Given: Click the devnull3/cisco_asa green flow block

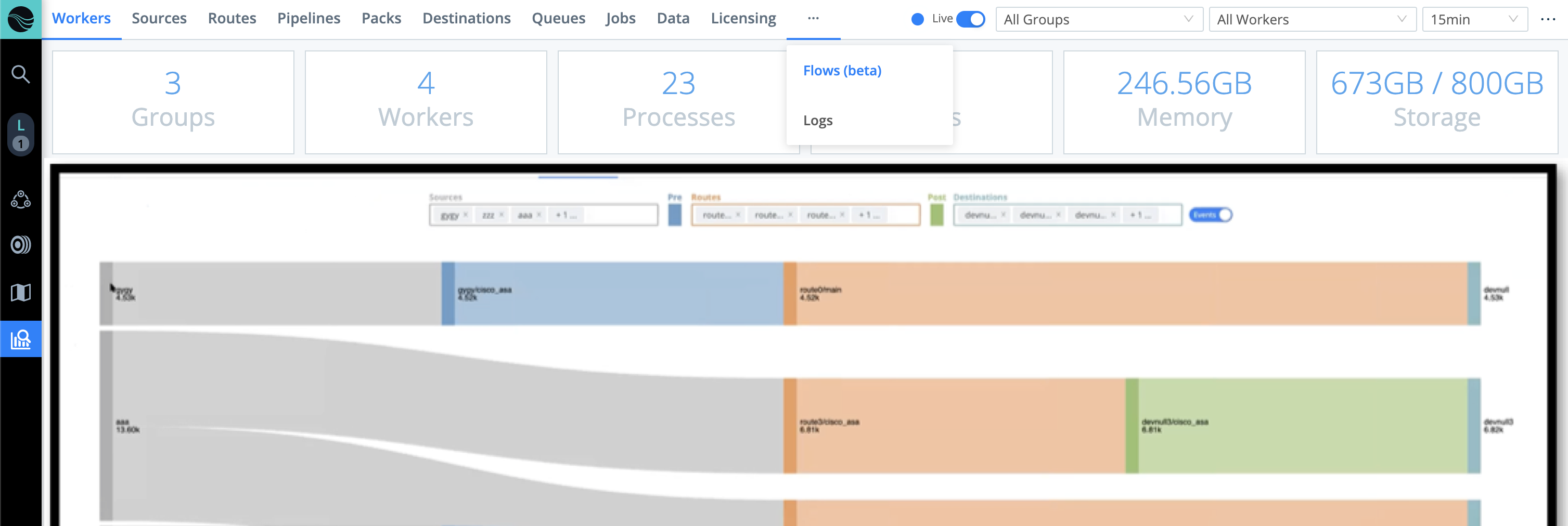Looking at the screenshot, I should (x=1296, y=426).
